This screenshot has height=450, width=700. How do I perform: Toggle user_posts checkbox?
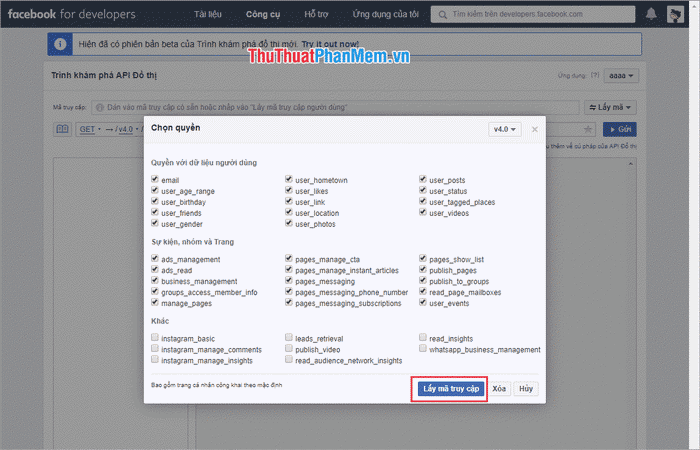423,179
